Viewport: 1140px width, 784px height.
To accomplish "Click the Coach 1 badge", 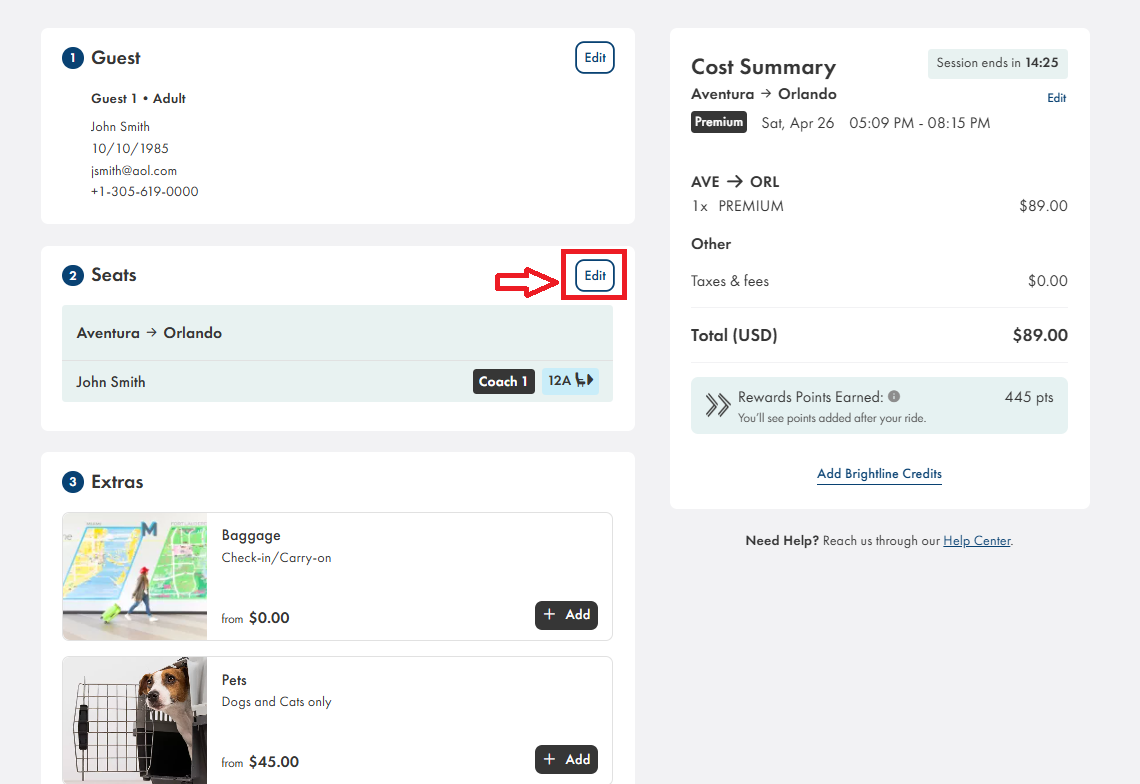I will 503,381.
